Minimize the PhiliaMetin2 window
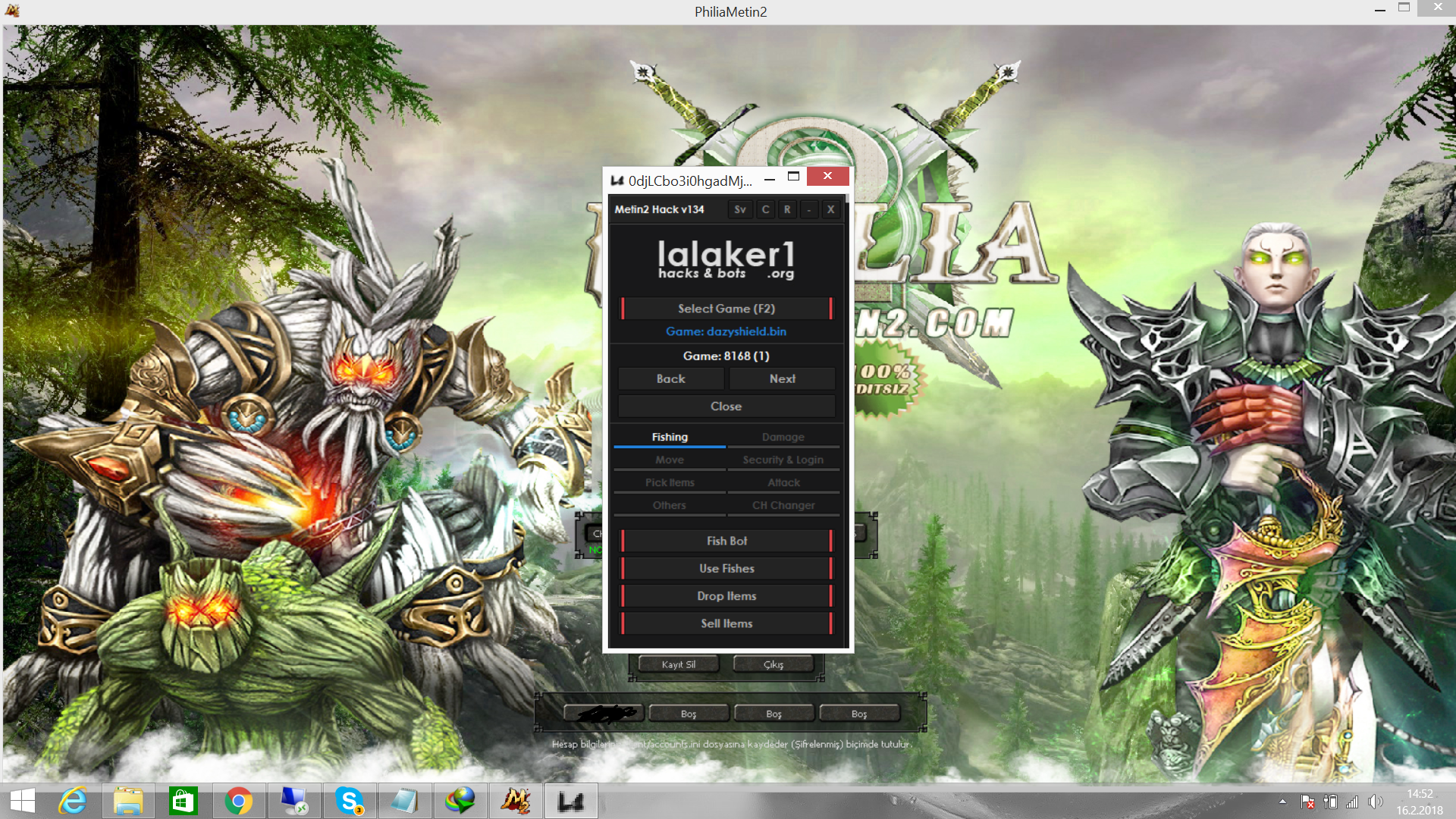The image size is (1456, 819). coord(1380,9)
